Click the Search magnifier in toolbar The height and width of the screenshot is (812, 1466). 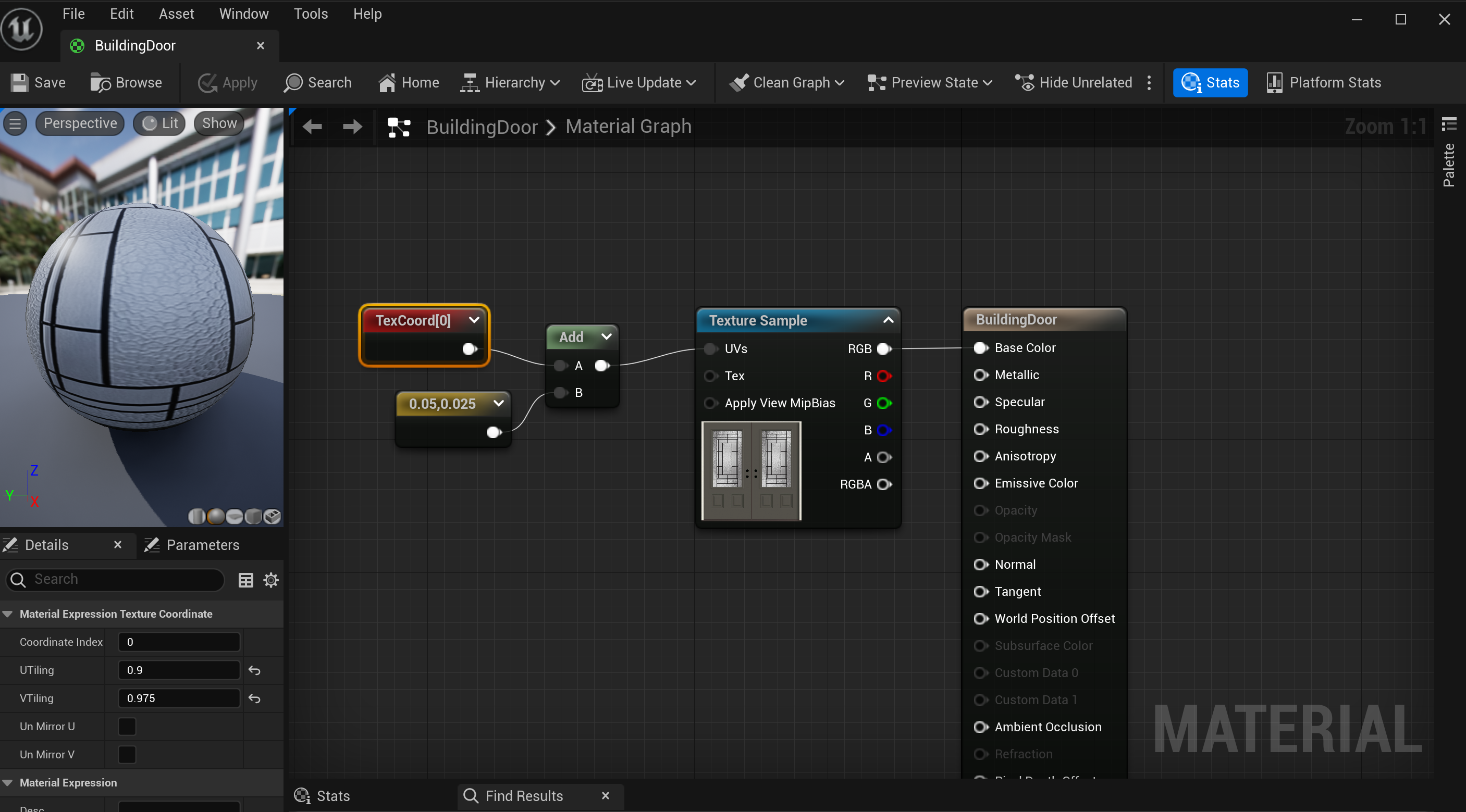click(293, 82)
